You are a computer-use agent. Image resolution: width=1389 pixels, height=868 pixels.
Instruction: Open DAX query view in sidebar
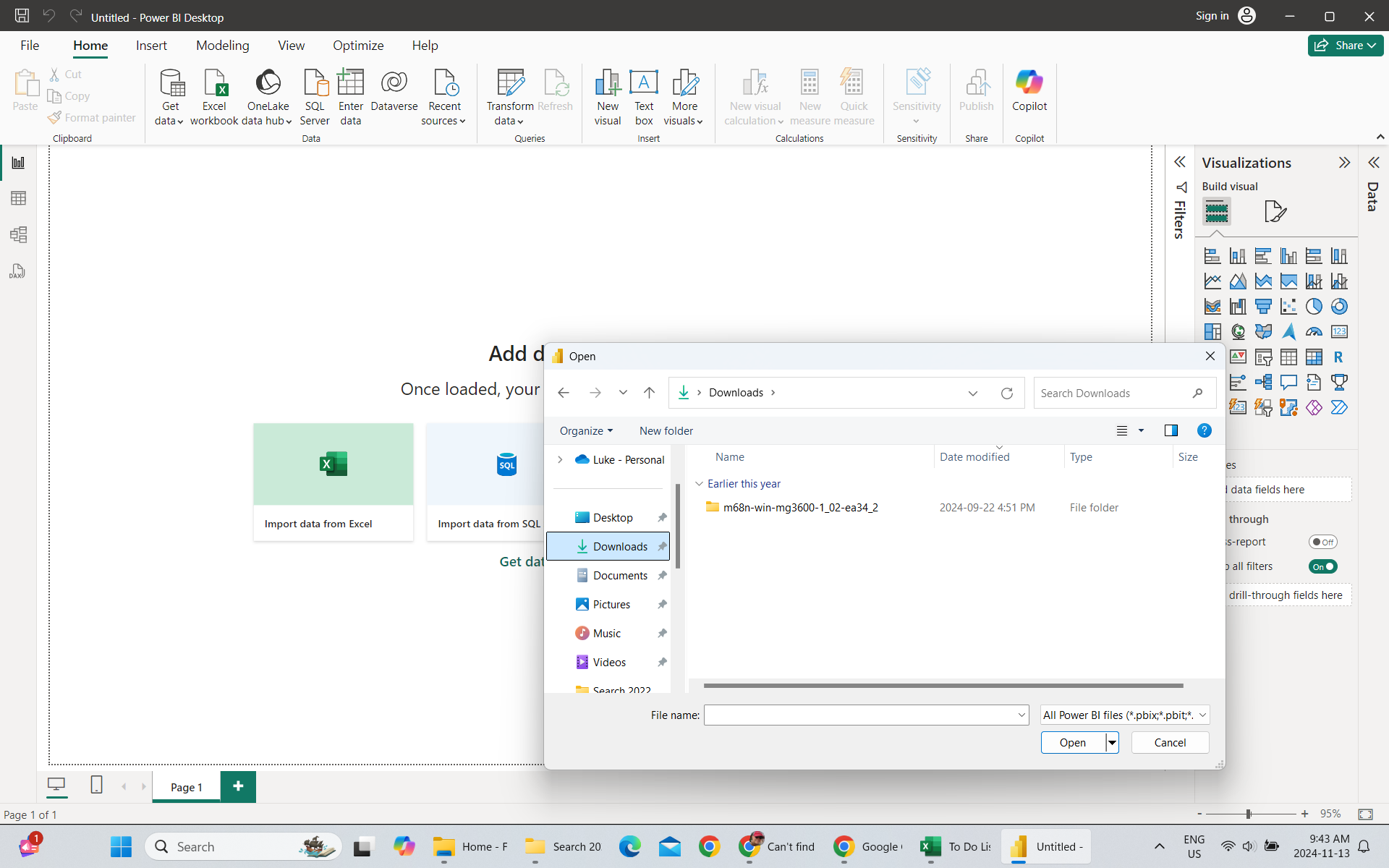18,271
